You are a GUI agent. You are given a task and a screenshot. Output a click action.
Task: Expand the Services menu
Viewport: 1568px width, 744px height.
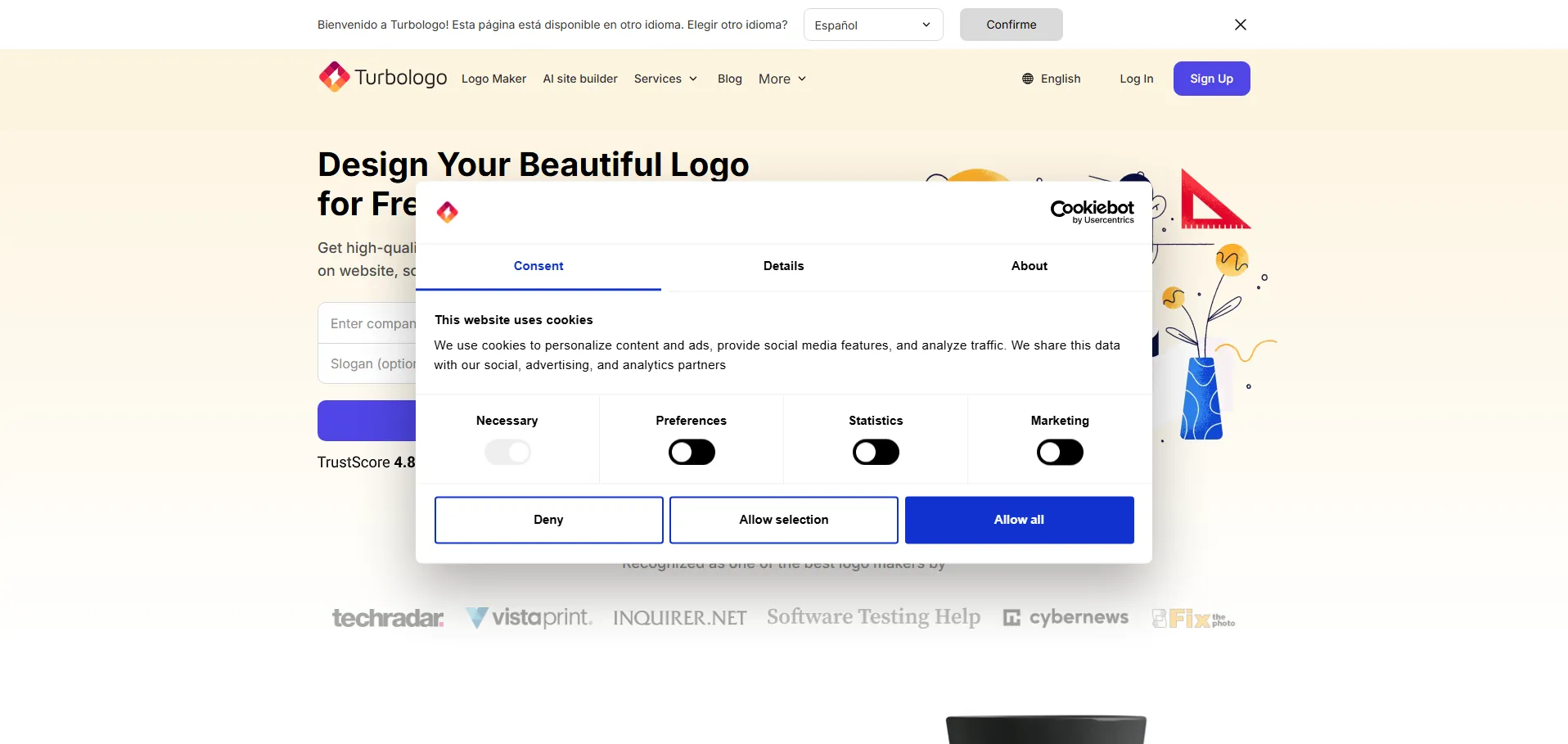click(665, 79)
